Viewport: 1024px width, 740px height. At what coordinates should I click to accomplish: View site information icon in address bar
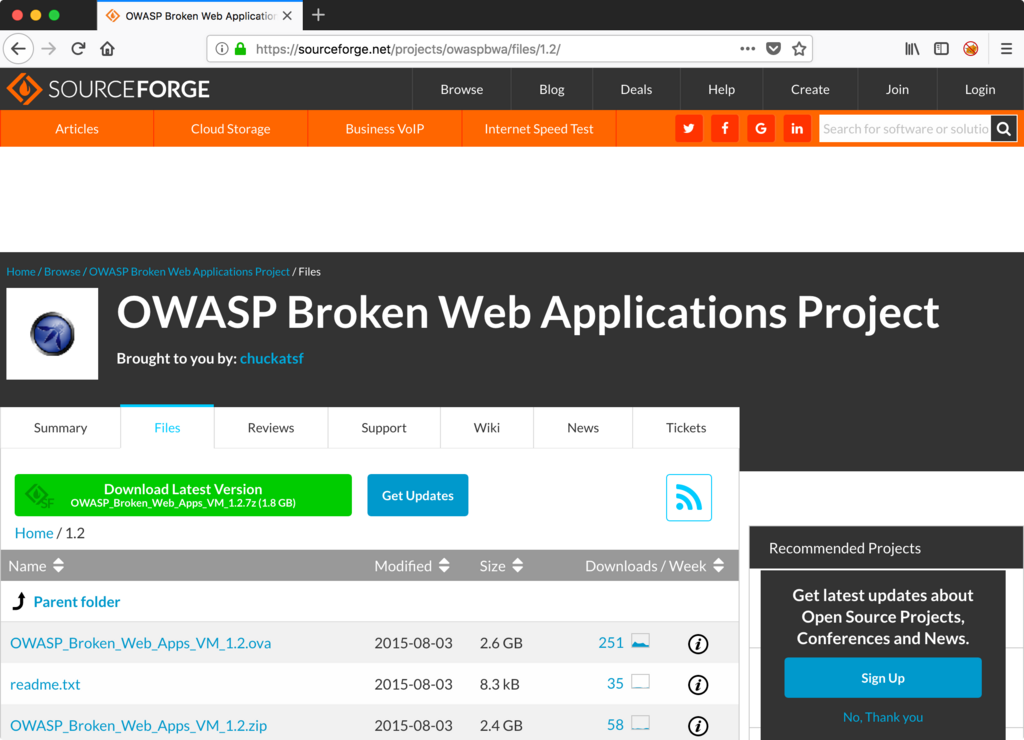(x=222, y=49)
